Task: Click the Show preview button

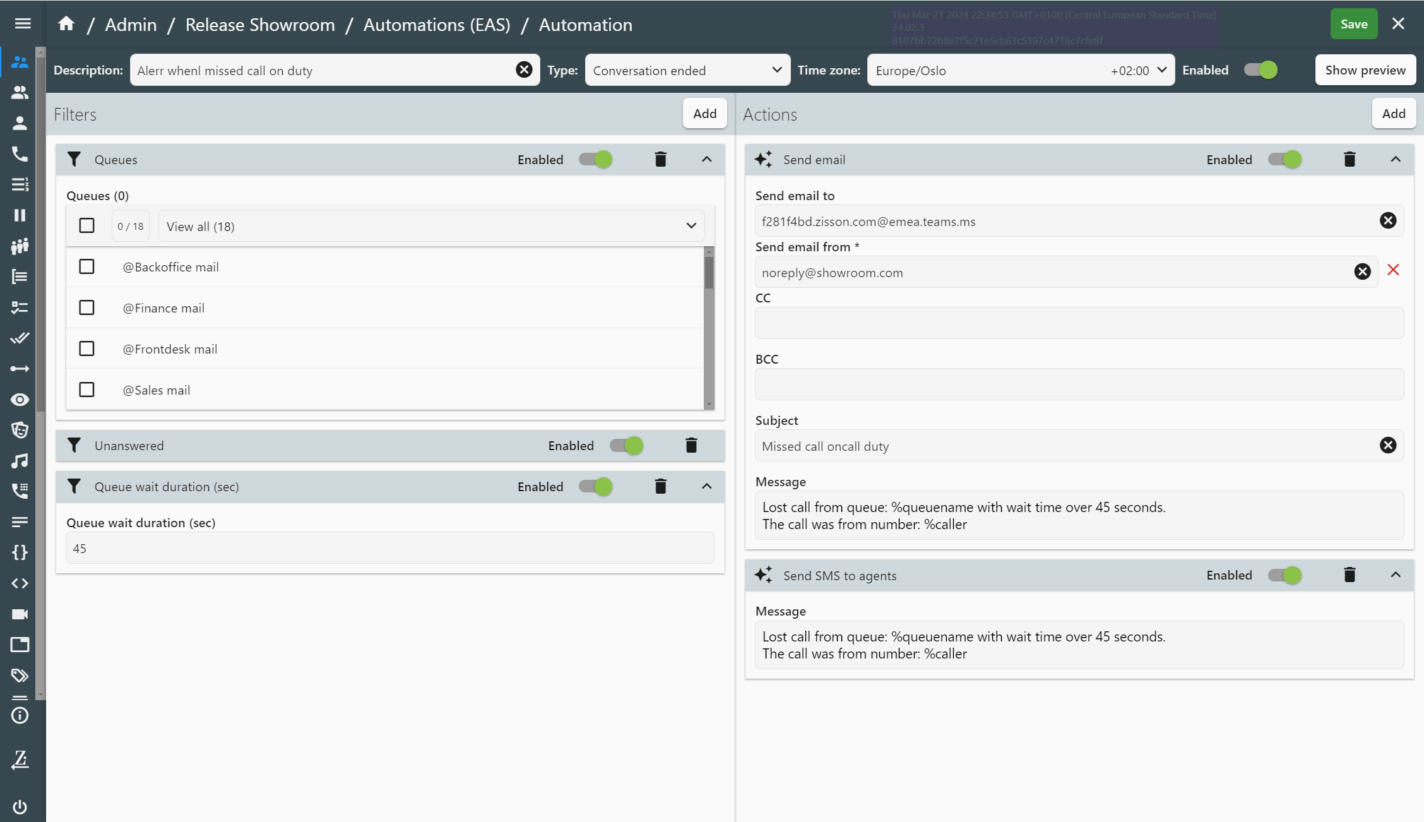Action: (1365, 70)
